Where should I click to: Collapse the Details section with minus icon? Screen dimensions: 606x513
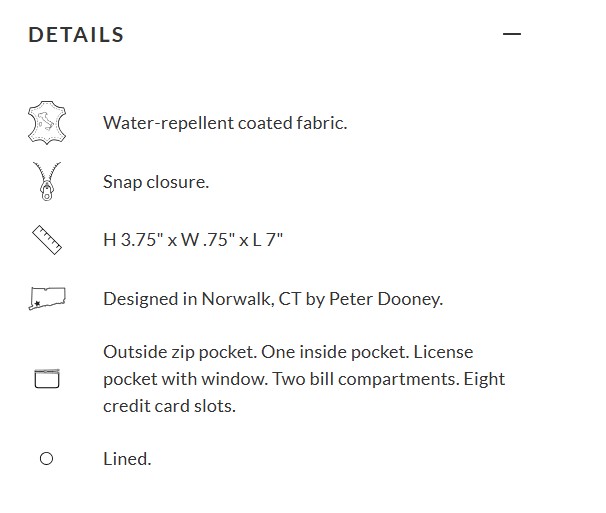pyautogui.click(x=512, y=35)
